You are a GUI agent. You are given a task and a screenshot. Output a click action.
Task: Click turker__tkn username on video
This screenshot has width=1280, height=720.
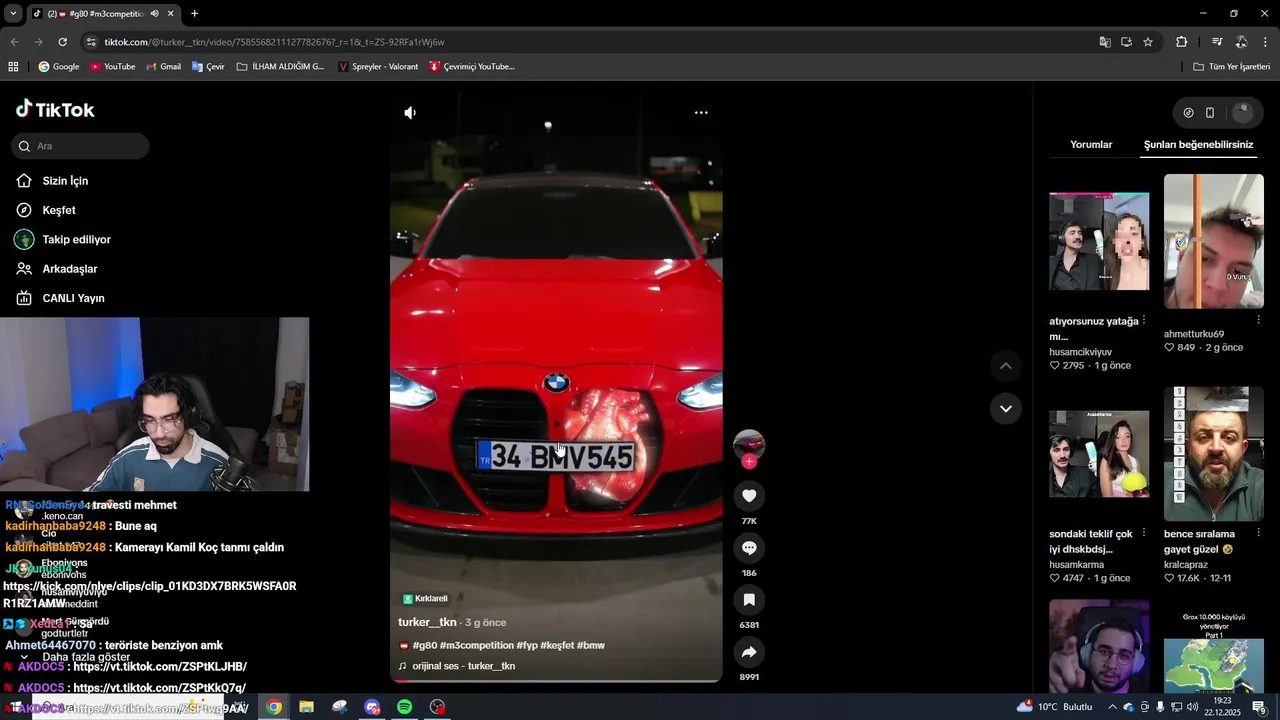[x=427, y=622]
